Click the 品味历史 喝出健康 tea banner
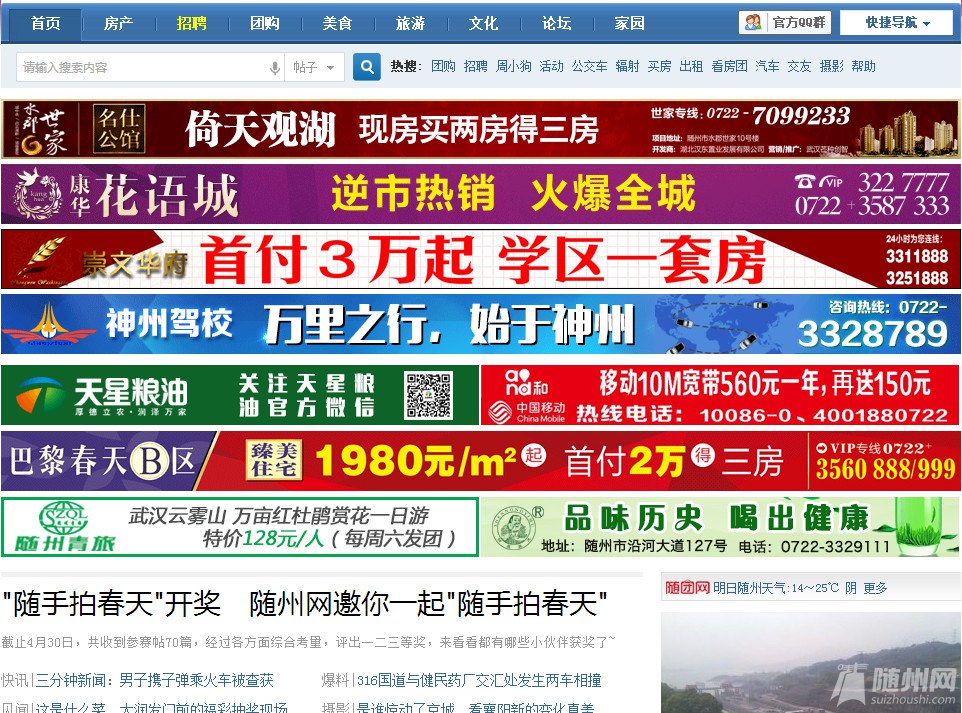Viewport: 962px width, 713px height. [720, 527]
